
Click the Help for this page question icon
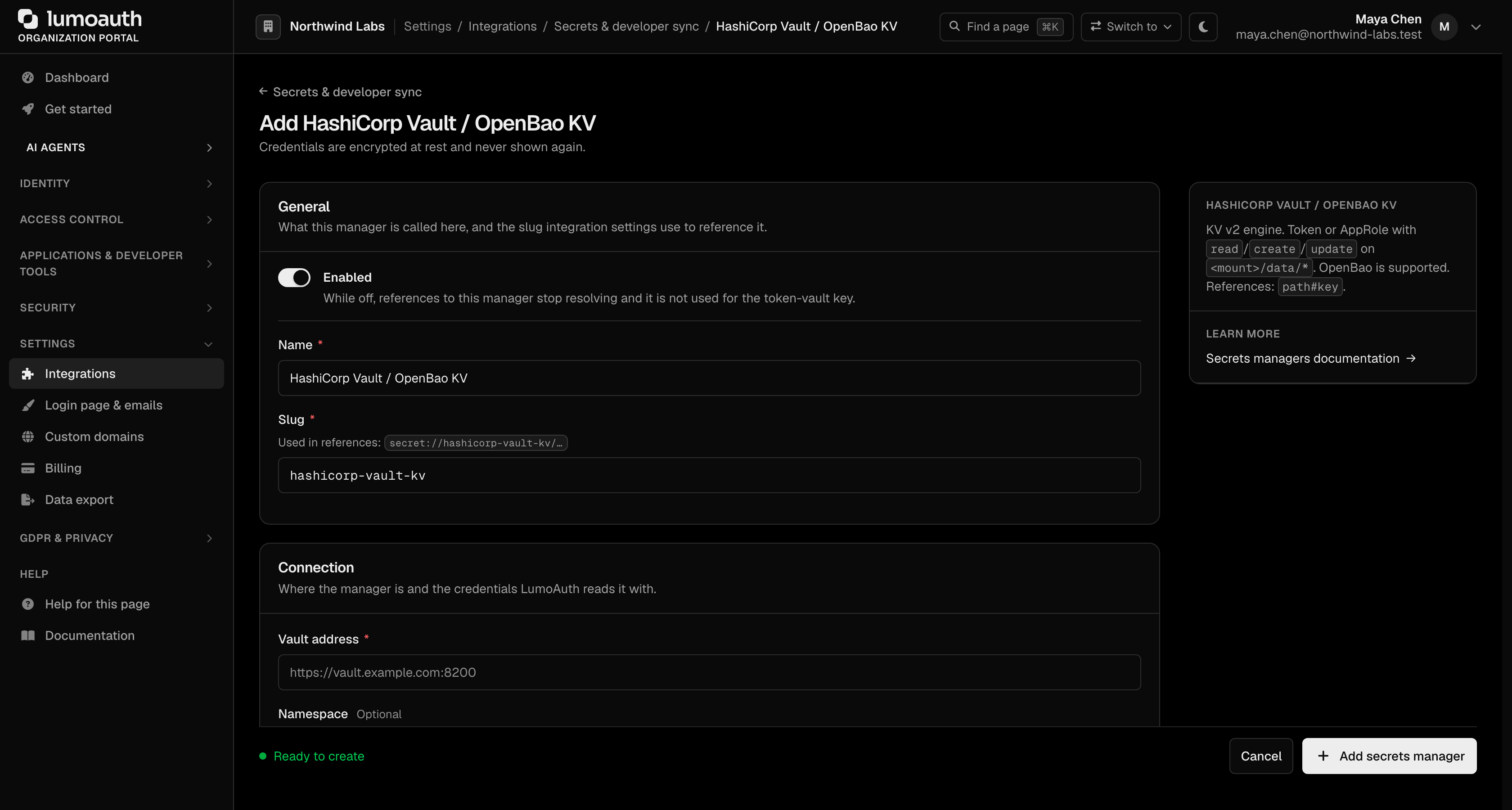click(x=27, y=604)
